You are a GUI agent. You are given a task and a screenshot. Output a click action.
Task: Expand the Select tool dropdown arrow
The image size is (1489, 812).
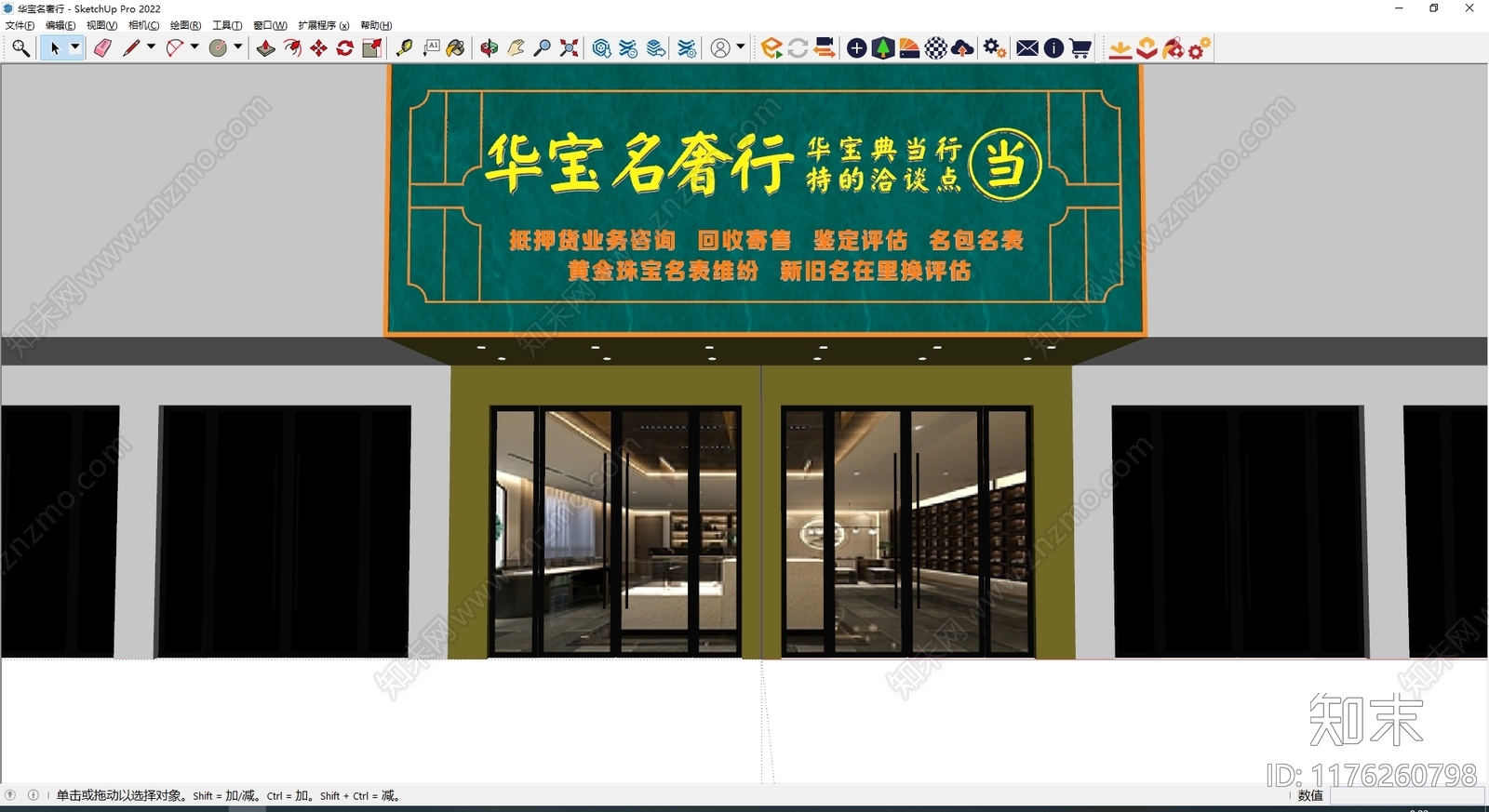(75, 47)
